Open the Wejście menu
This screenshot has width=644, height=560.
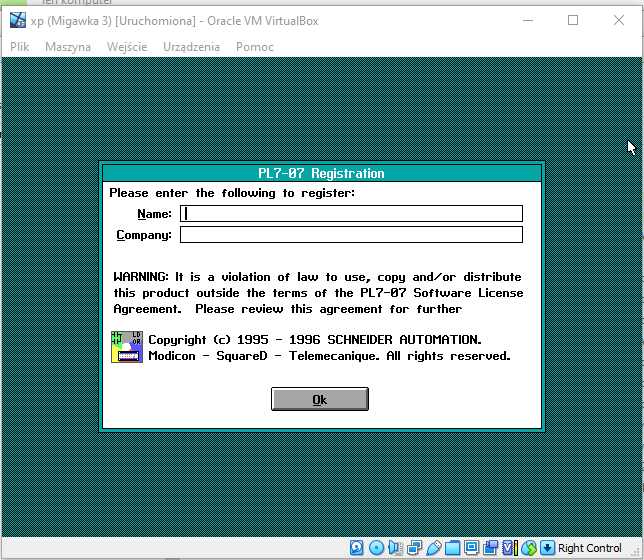127,47
